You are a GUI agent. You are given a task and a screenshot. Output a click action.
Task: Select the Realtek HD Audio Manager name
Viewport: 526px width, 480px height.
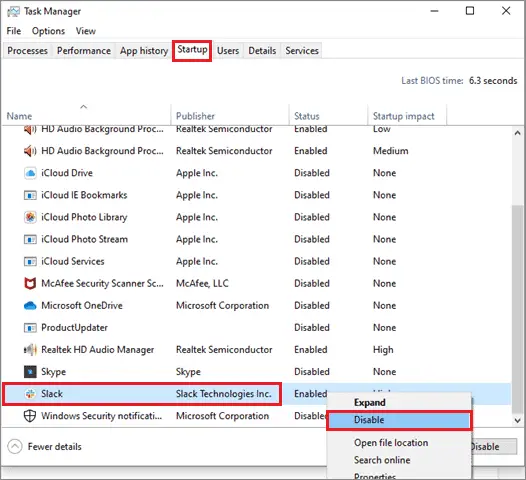pos(98,350)
